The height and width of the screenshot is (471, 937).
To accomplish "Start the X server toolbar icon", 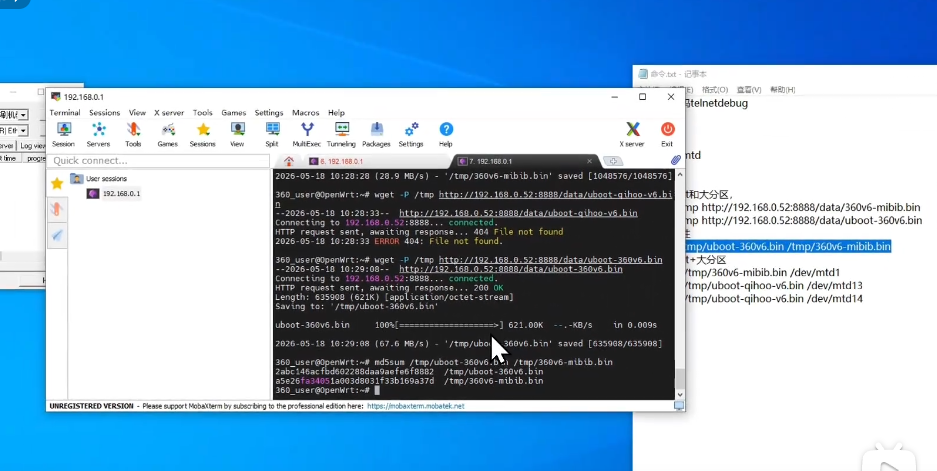I will click(632, 134).
